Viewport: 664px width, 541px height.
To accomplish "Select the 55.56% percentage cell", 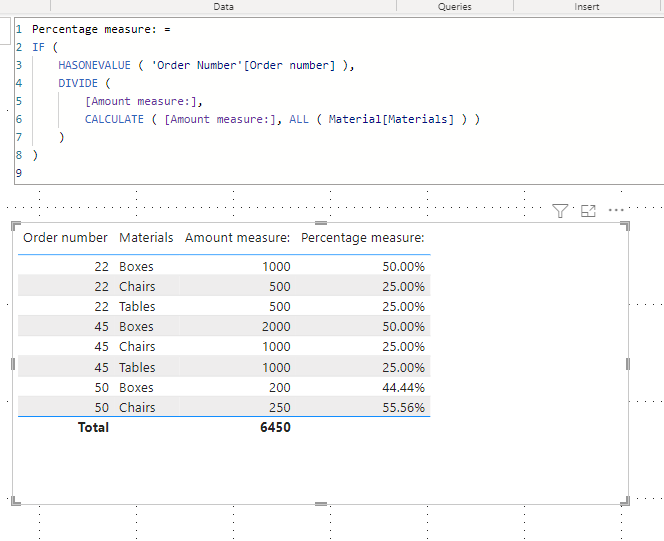I will coord(403,407).
